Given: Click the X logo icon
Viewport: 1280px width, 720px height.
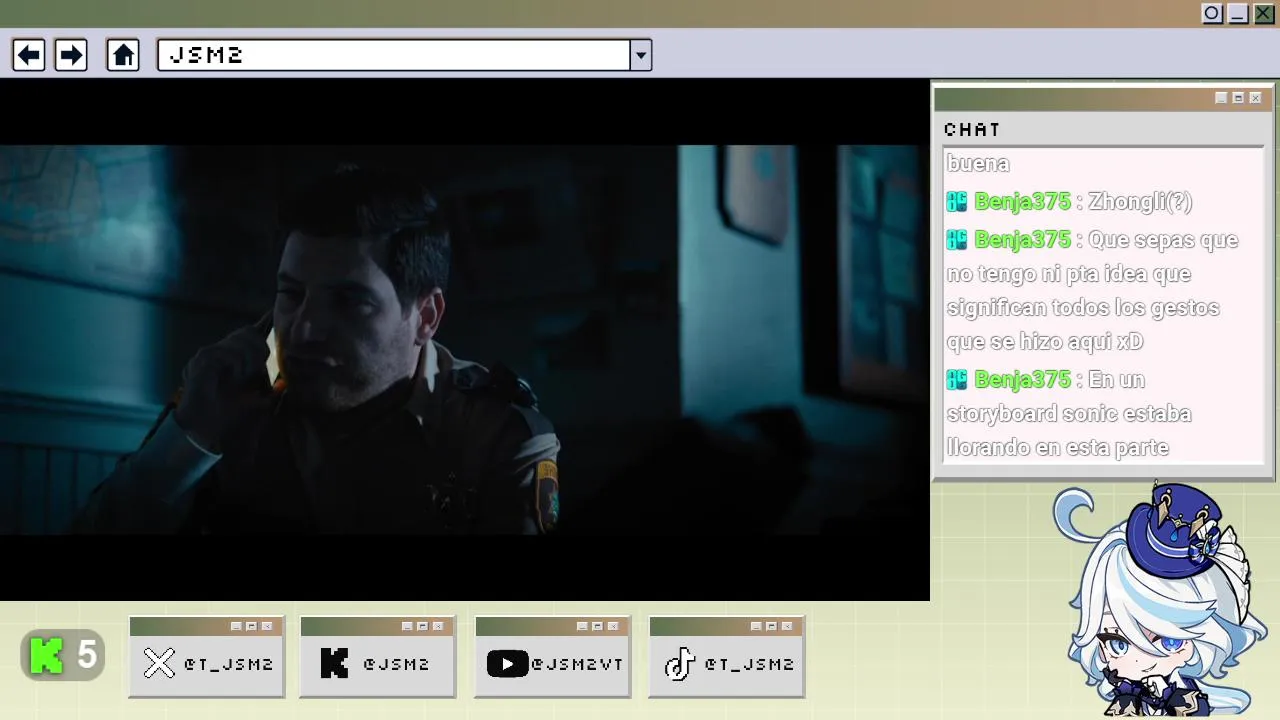Looking at the screenshot, I should click(159, 663).
